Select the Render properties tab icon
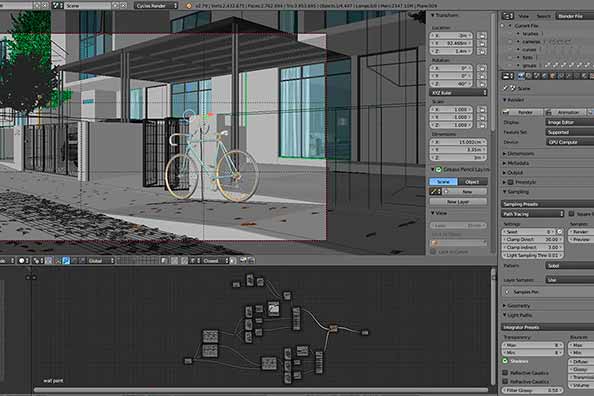Screen dimensions: 594x396 [521, 76]
